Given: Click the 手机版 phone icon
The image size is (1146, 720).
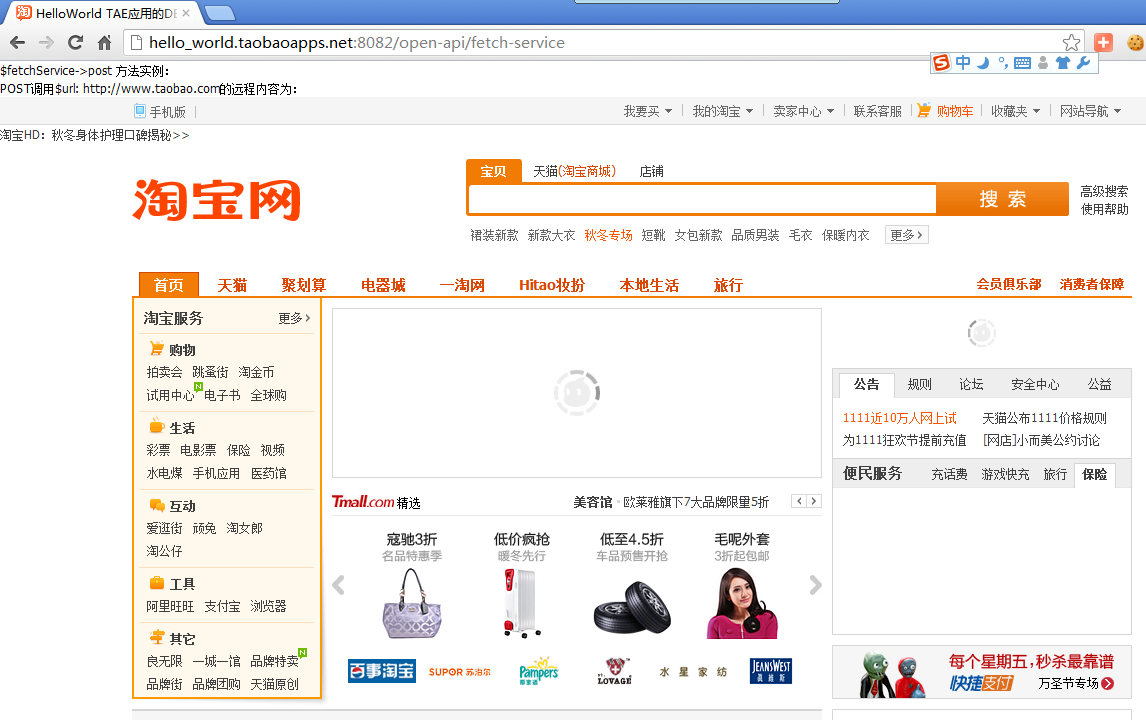Looking at the screenshot, I should (x=140, y=111).
